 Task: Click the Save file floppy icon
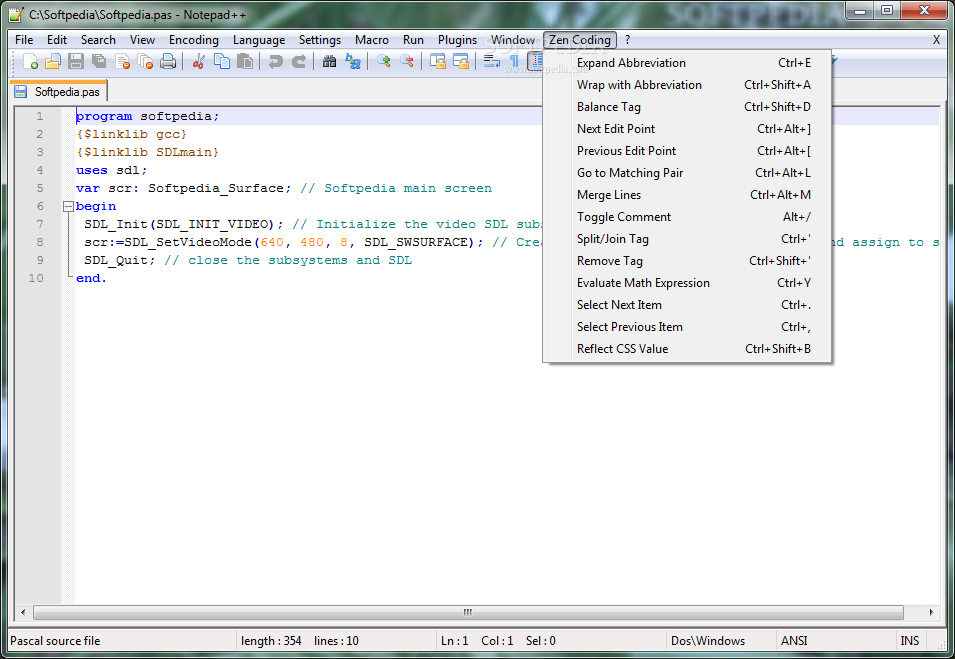point(76,62)
